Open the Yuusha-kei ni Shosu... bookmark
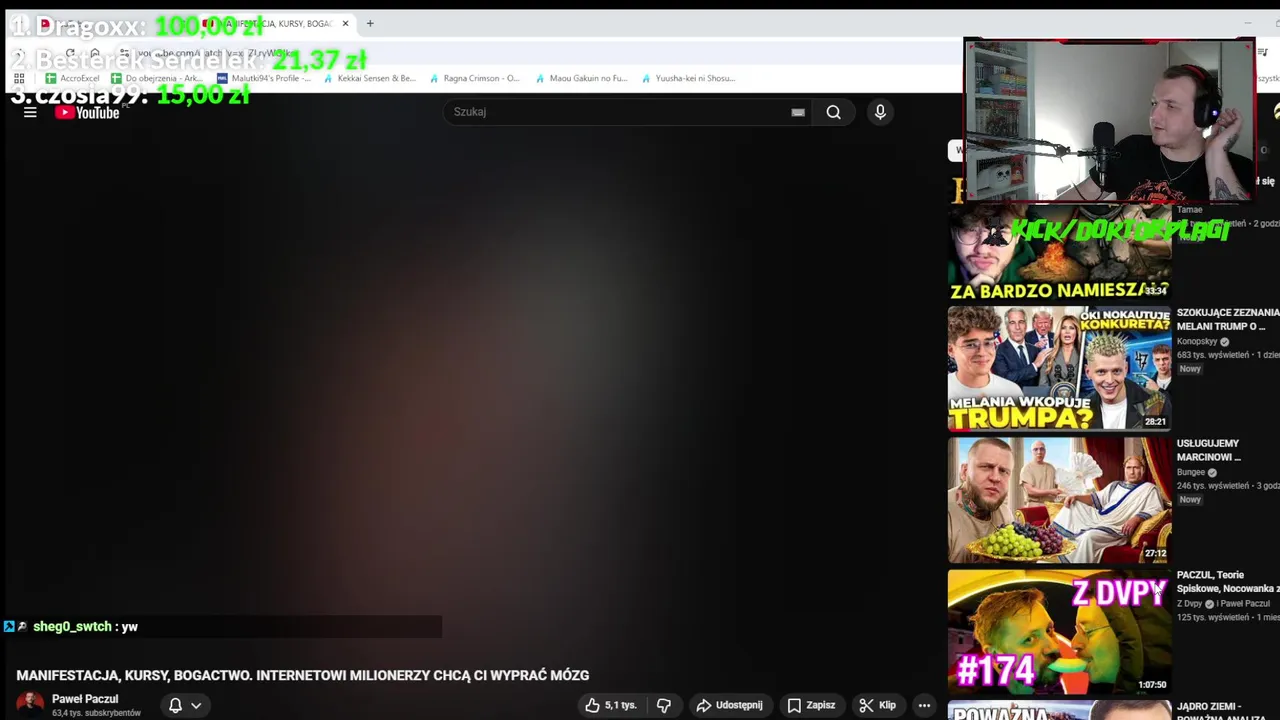 click(x=687, y=78)
